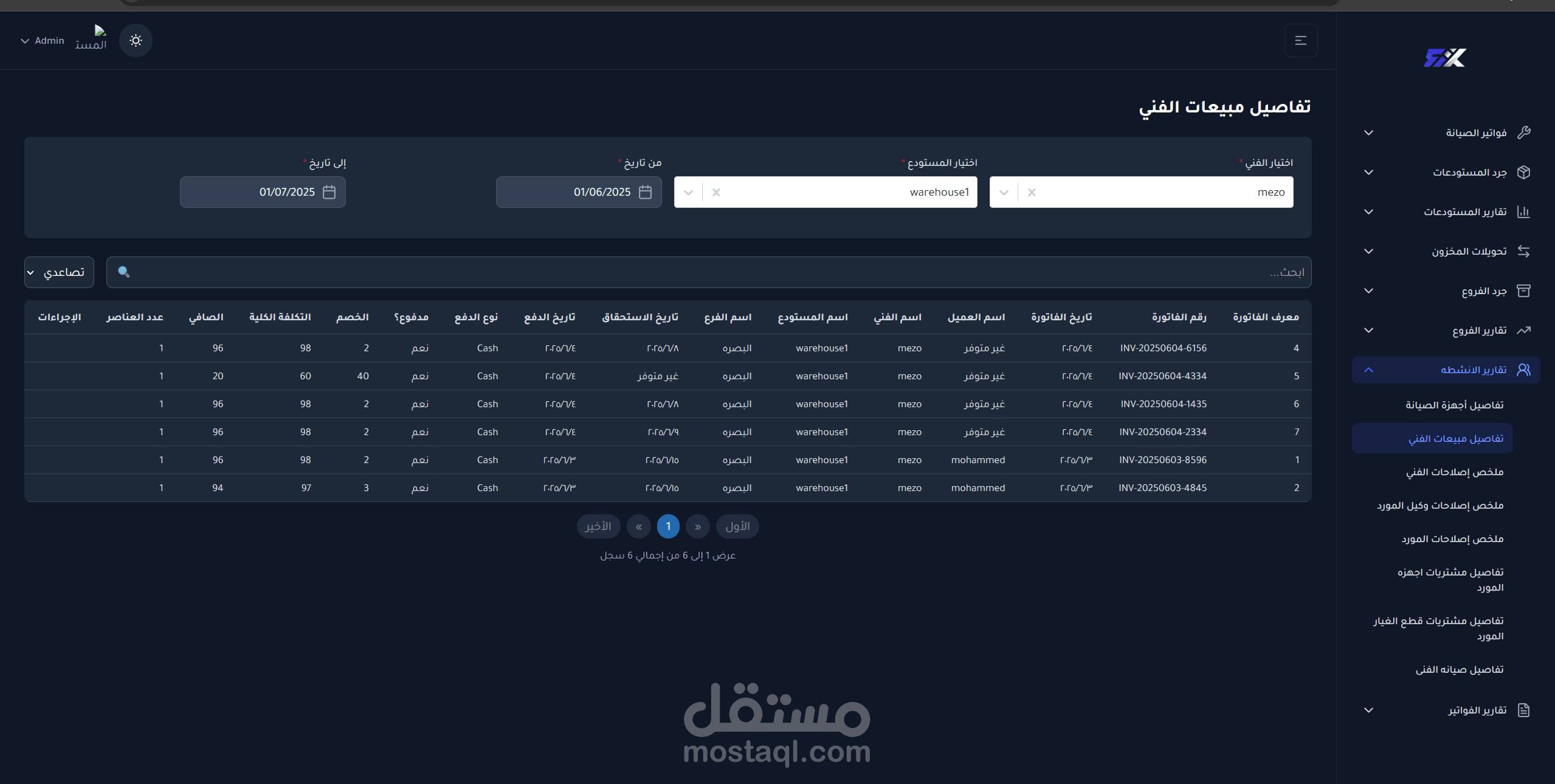
Task: Click discount value 40 in table
Action: tap(363, 376)
